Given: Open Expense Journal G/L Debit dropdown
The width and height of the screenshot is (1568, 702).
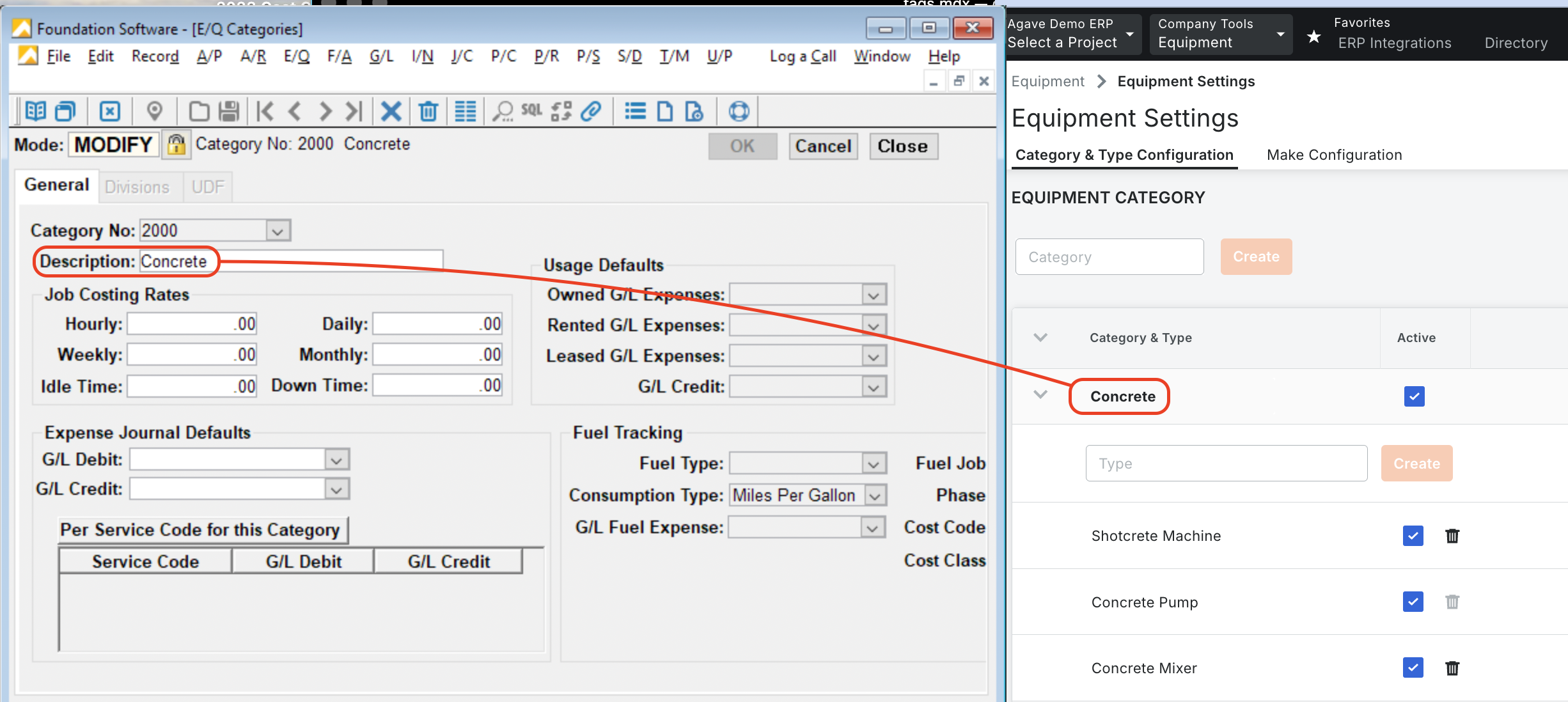Looking at the screenshot, I should pyautogui.click(x=337, y=459).
